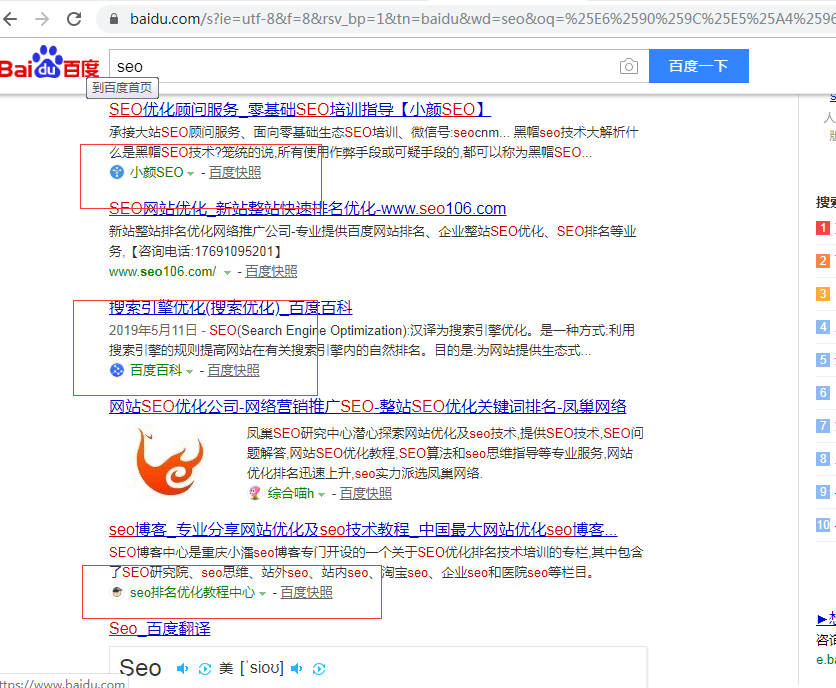836x688 pixels.
Task: Click the 咨询电话:17691095201 snippet text
Action: [x=206, y=251]
